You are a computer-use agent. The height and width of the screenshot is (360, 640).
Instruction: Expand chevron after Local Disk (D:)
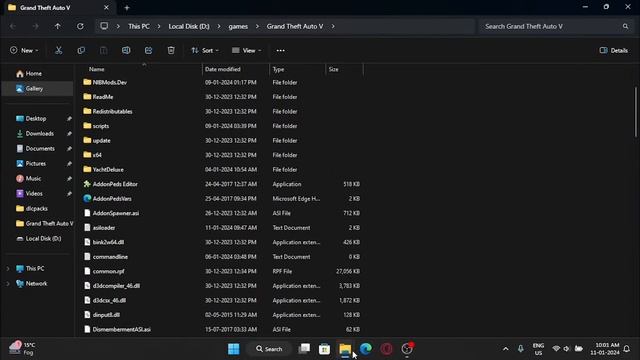point(219,27)
